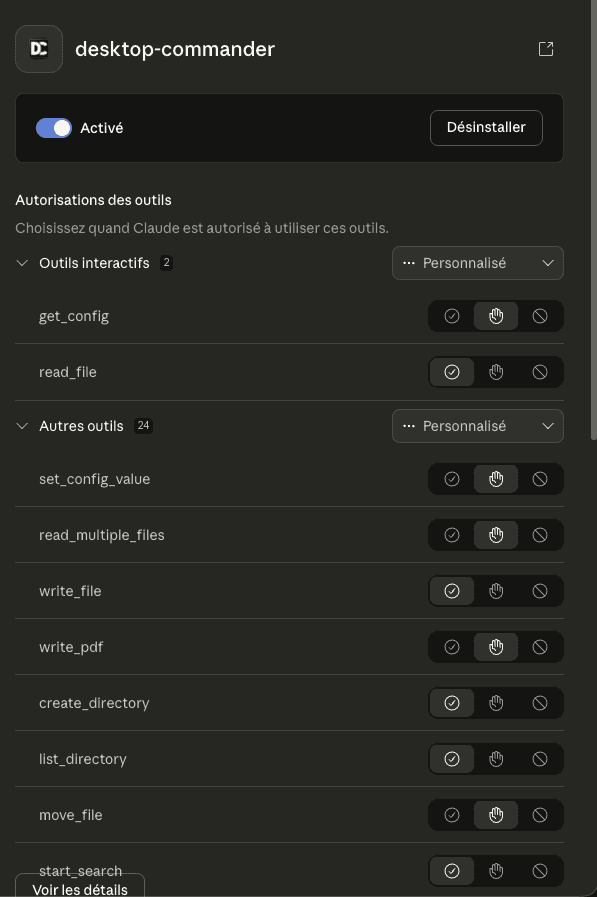The height and width of the screenshot is (897, 597).
Task: Set read_multiple_files to ask permission
Action: [496, 535]
